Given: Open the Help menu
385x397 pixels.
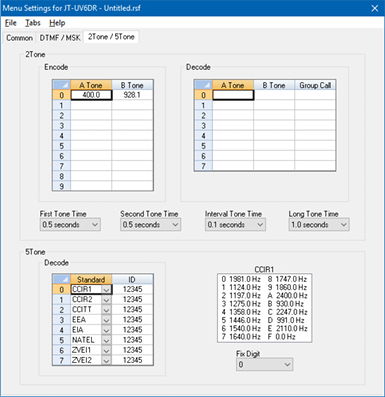Looking at the screenshot, I should coord(57,23).
